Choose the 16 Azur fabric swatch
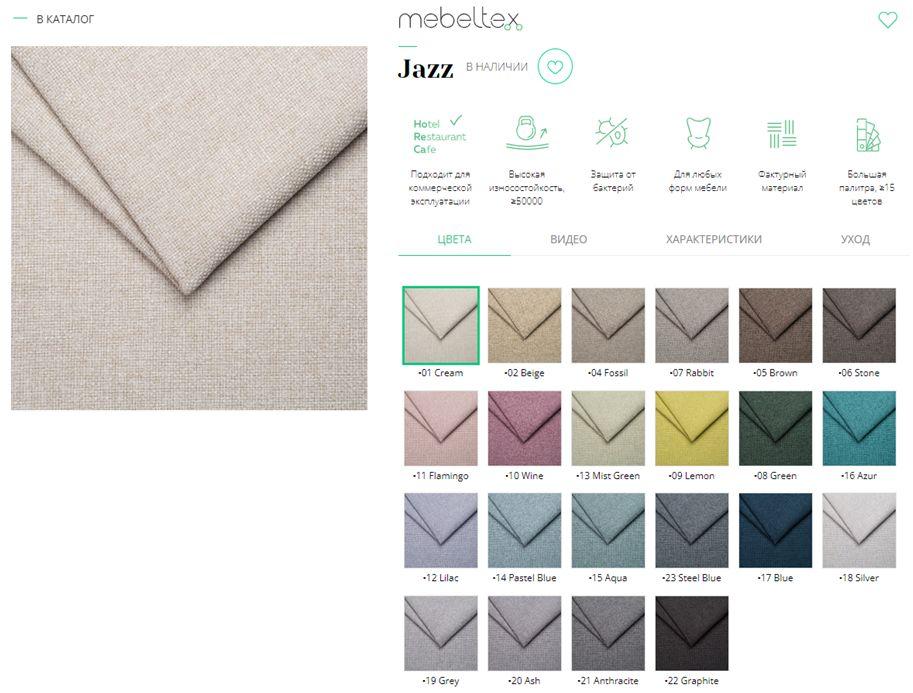 [x=859, y=428]
